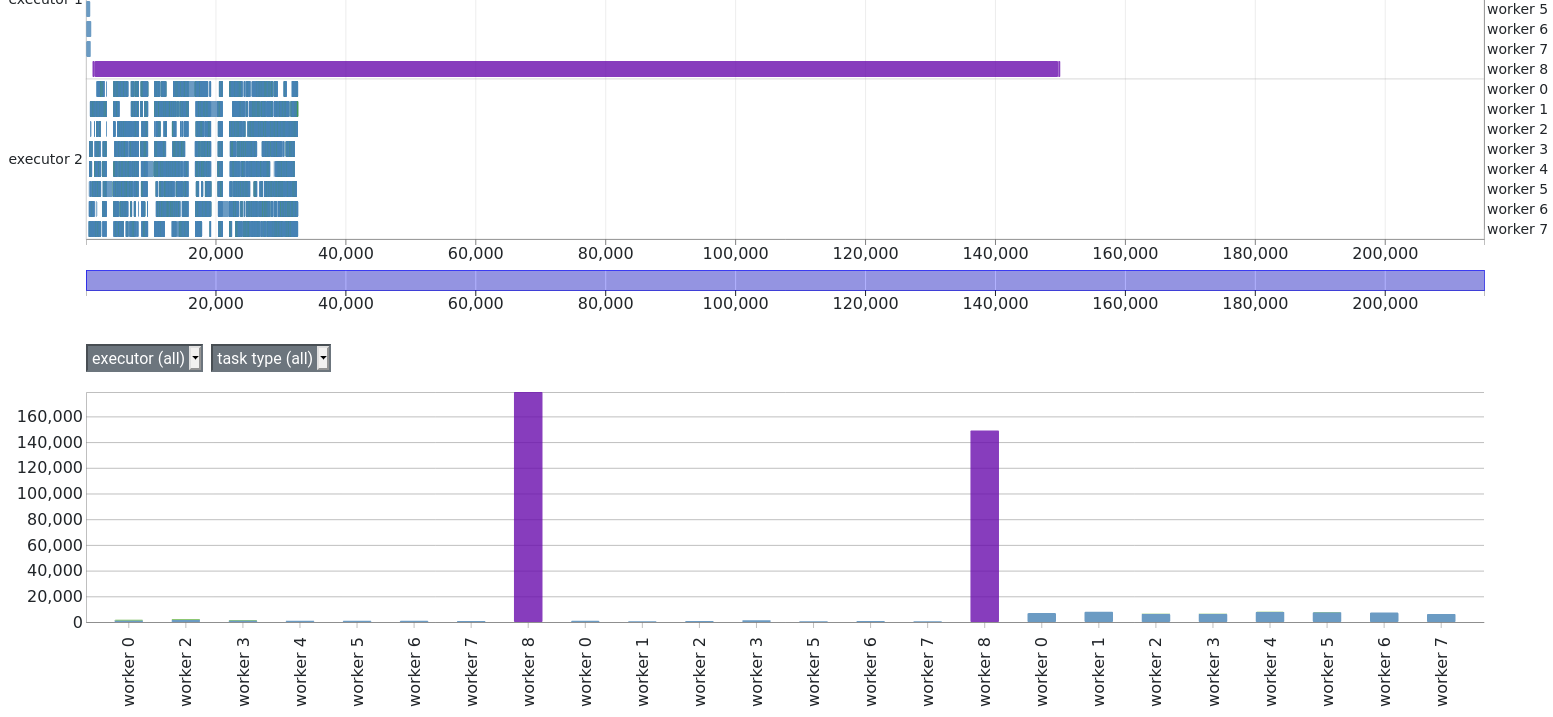This screenshot has height=717, width=1553.
Task: Click the blue range brush slider below the timeline
Action: point(785,280)
